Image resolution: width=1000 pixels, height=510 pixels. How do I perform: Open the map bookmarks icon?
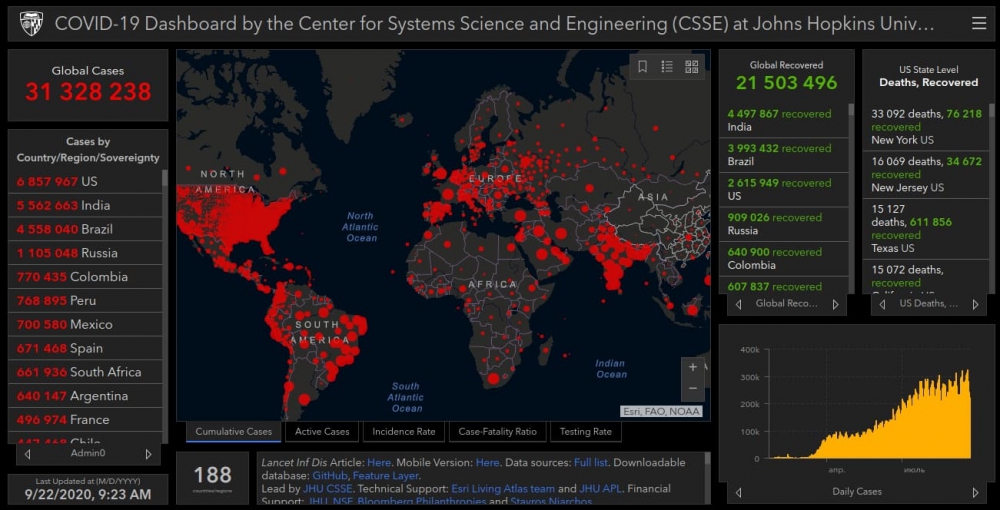[x=643, y=67]
